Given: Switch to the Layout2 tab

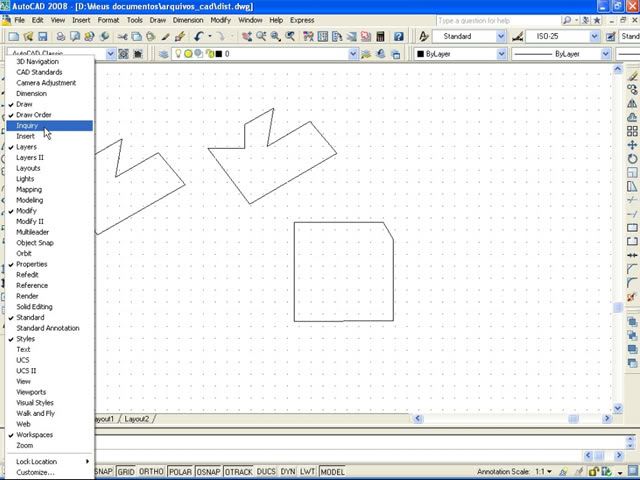Looking at the screenshot, I should [137, 419].
